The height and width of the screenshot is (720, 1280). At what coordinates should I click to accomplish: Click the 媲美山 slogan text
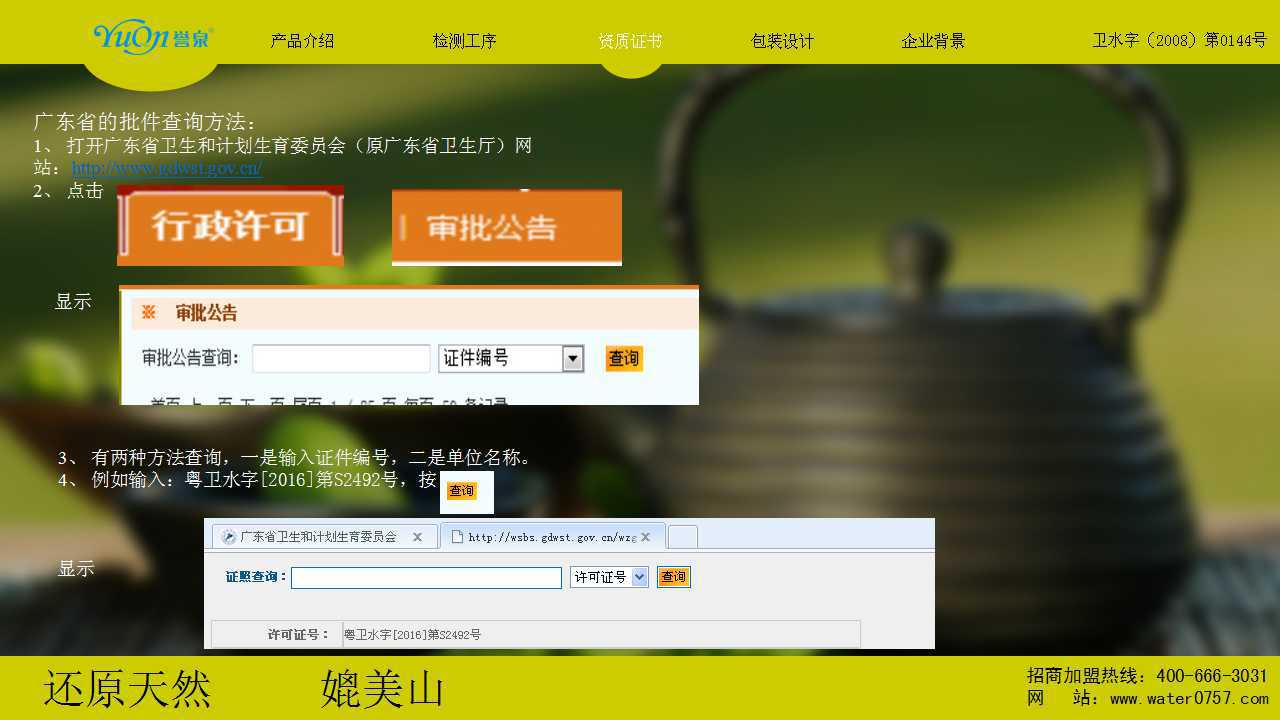382,689
